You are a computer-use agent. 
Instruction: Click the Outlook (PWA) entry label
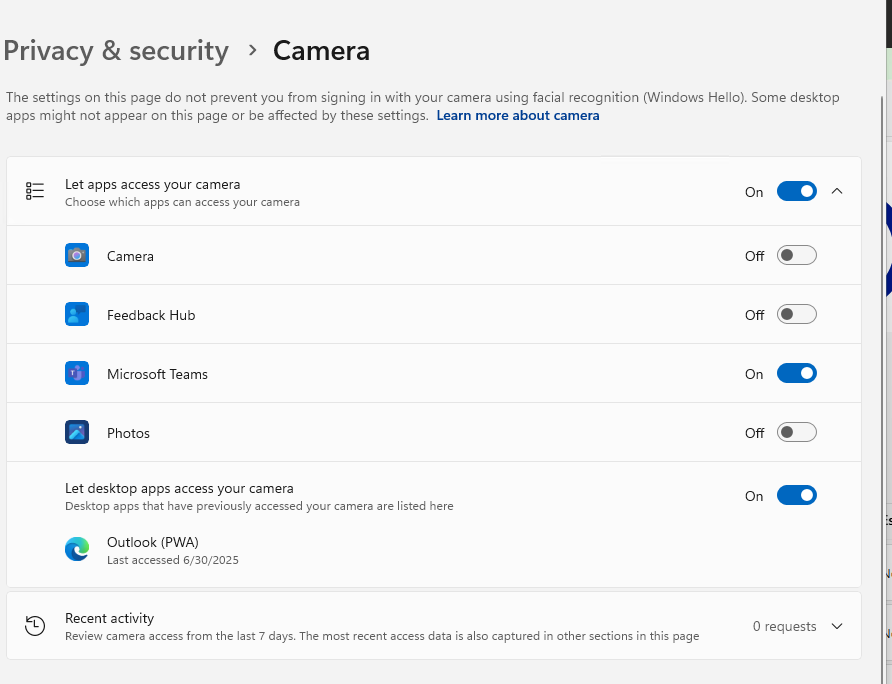[153, 542]
